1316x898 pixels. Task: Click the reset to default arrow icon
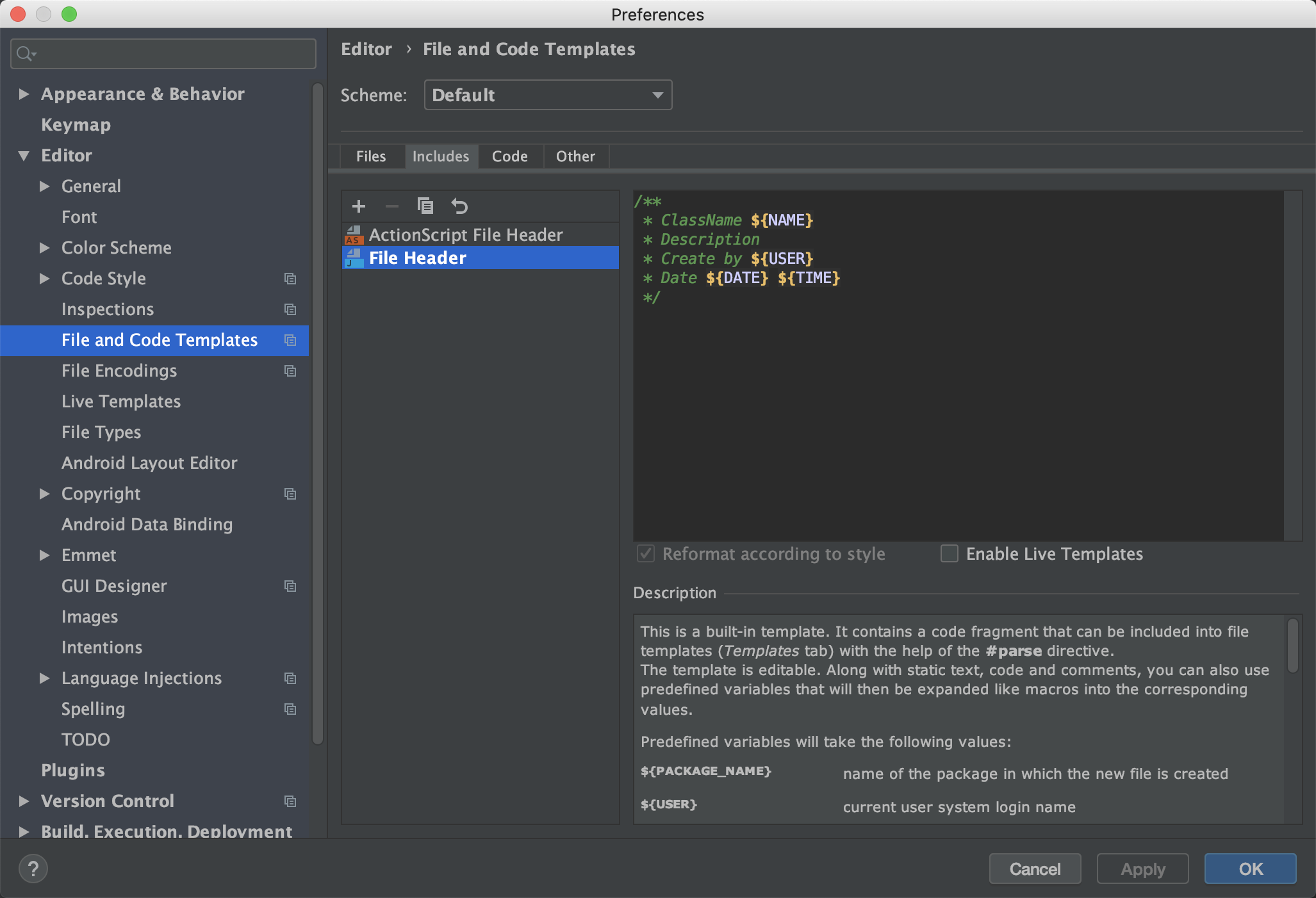point(459,206)
